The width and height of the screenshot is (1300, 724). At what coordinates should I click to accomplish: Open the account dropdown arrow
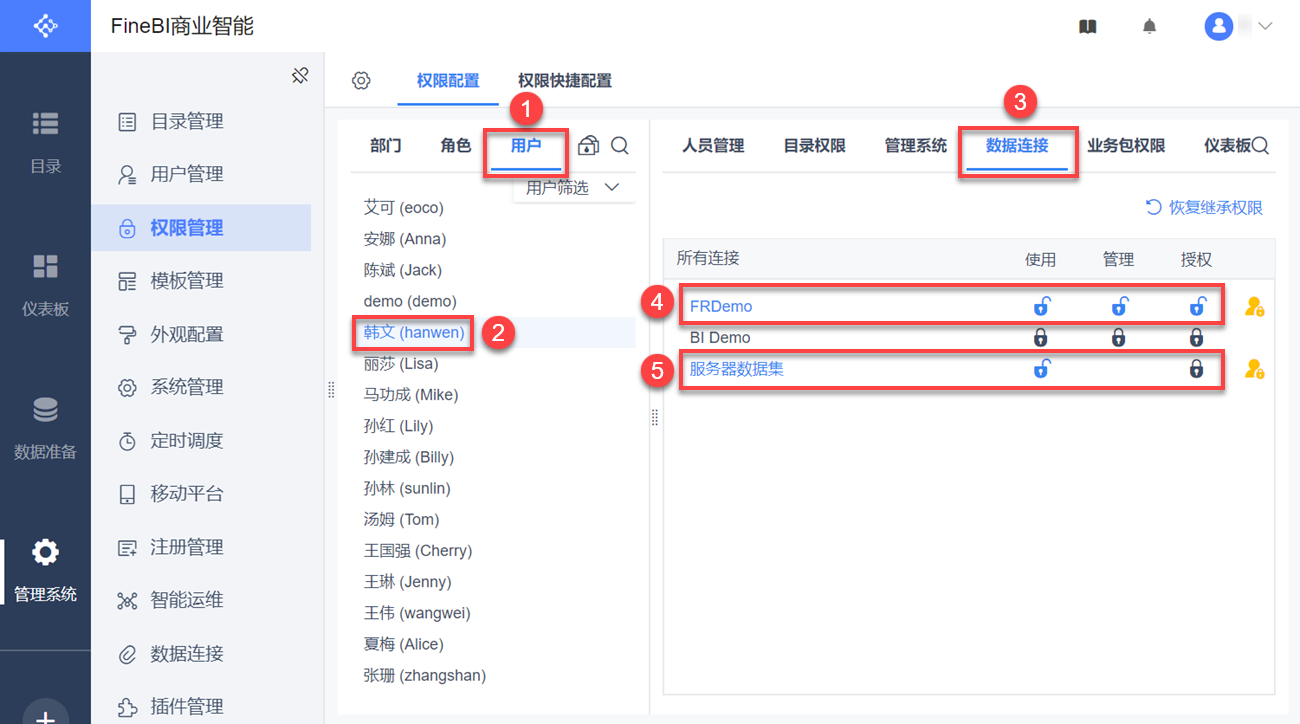pos(1265,27)
